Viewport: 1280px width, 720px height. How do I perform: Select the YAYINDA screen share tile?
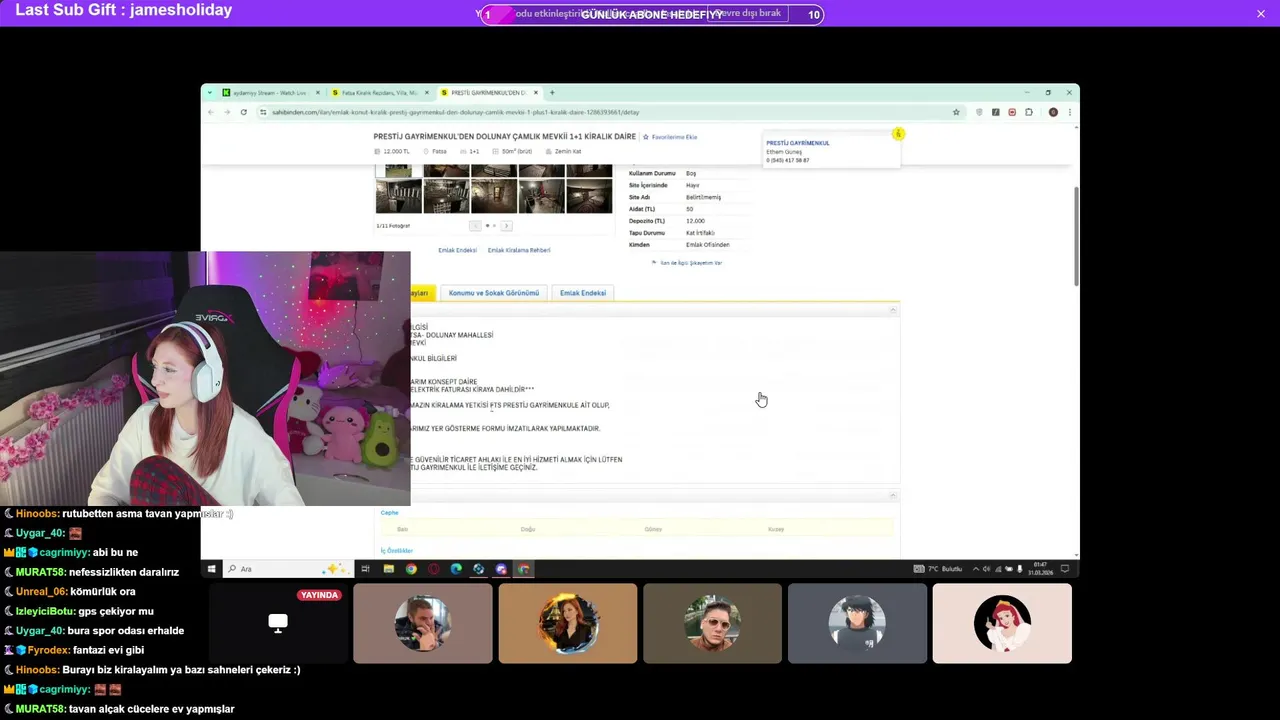(278, 623)
